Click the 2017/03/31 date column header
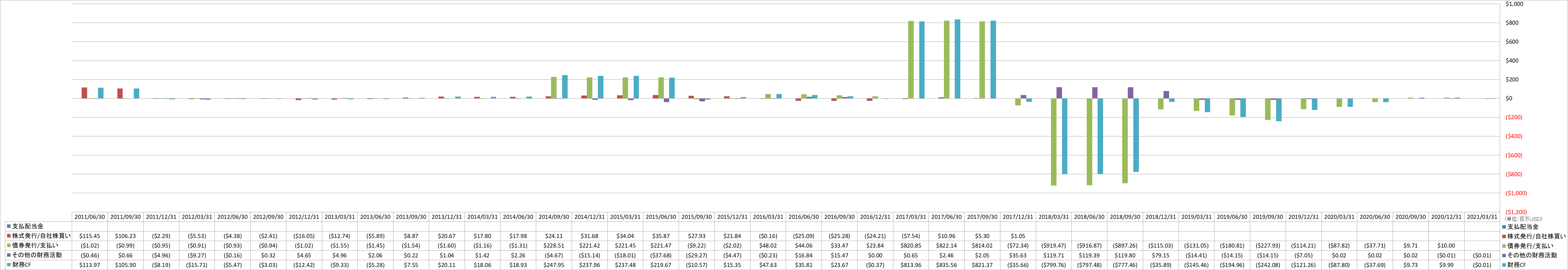 pos(911,217)
